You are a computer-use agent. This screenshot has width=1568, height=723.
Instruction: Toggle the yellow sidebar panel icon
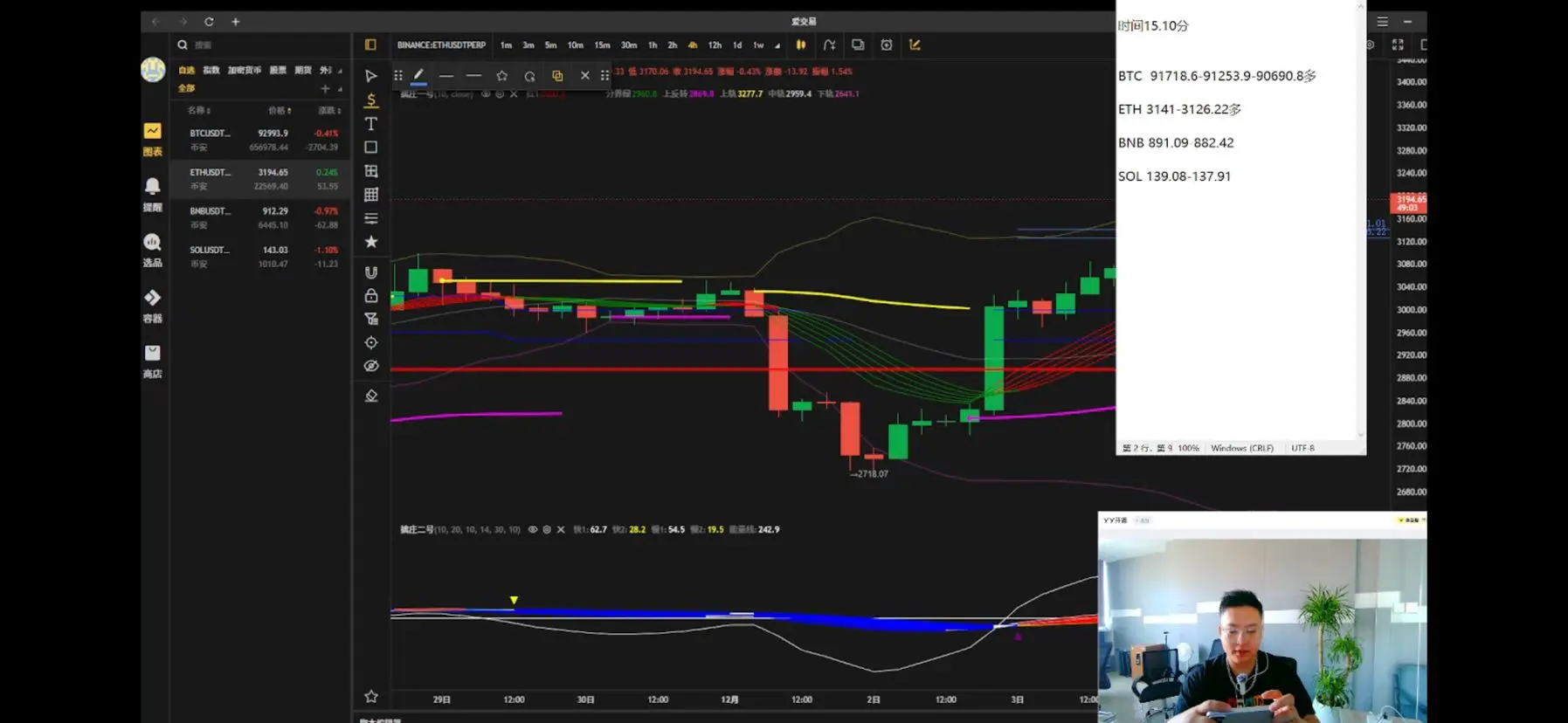click(370, 45)
